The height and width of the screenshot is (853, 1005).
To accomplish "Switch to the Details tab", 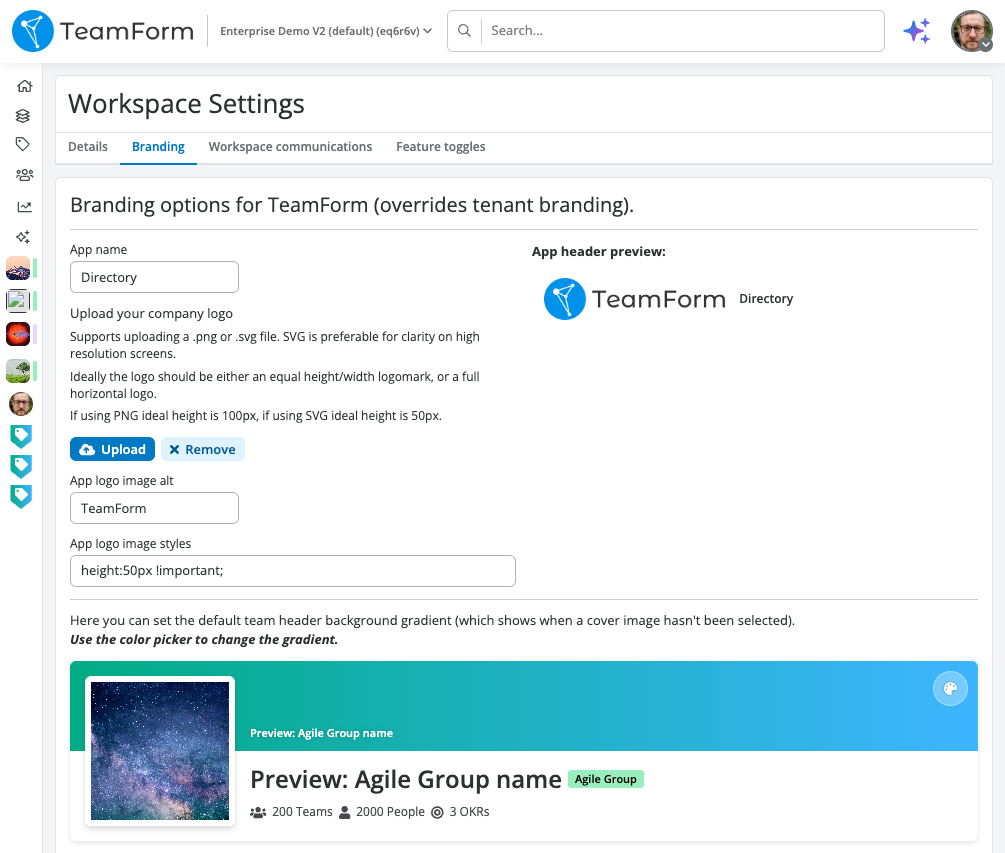I will [88, 147].
